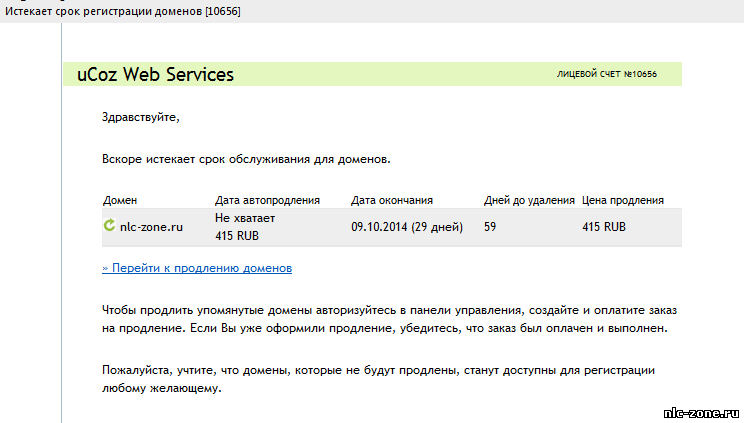Viewport: 744px width, 423px height.
Task: Click the Не хватает 415 RUB cell
Action: click(245, 227)
